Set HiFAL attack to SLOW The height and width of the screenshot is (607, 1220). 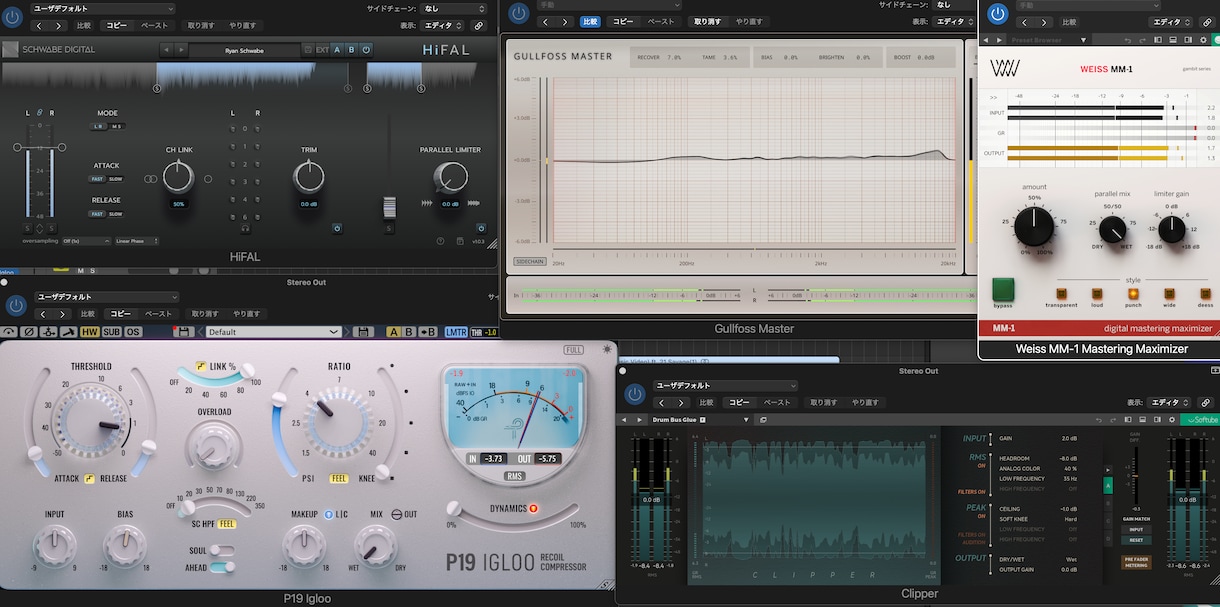point(116,179)
